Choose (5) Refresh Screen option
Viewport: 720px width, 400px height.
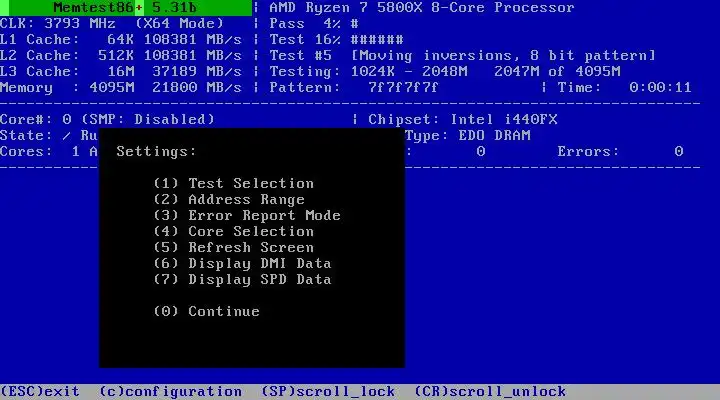234,248
